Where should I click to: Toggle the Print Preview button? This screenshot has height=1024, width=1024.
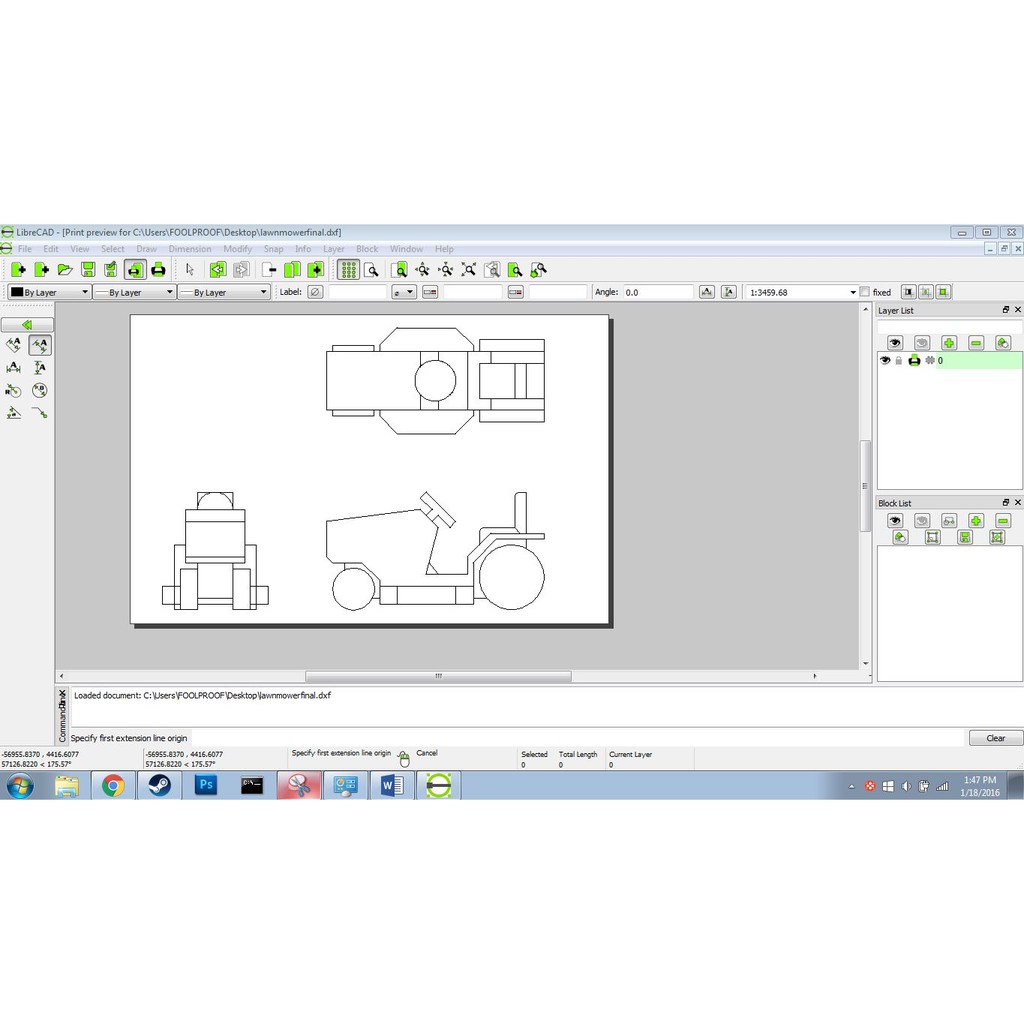pyautogui.click(x=135, y=270)
